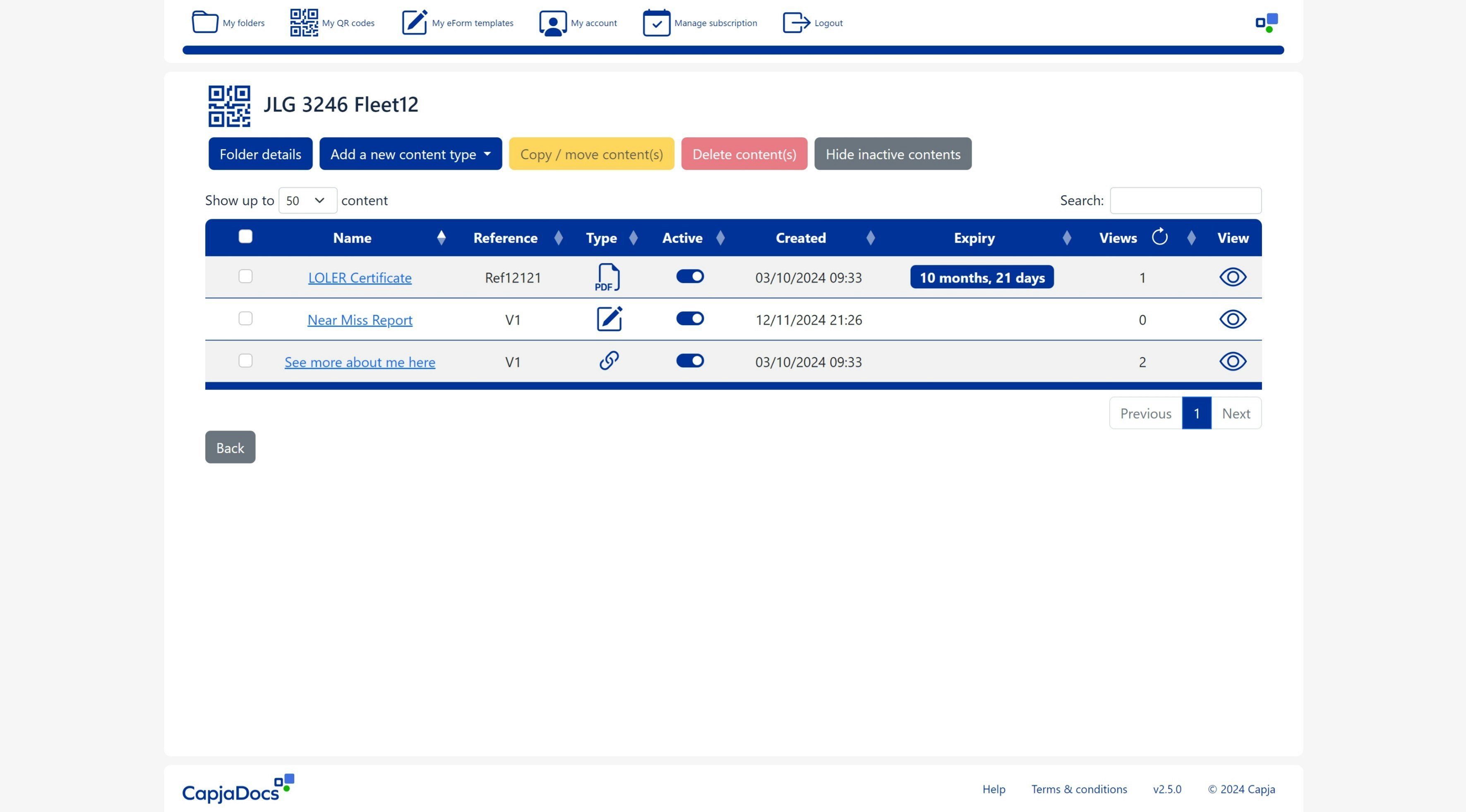Image resolution: width=1466 pixels, height=812 pixels.
Task: View Near Miss Report with the eye icon
Action: [1233, 319]
